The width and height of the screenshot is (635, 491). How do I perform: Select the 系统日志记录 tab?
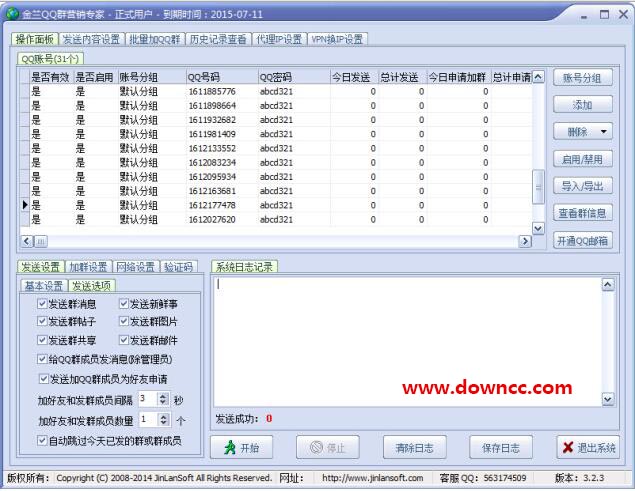tap(244, 267)
